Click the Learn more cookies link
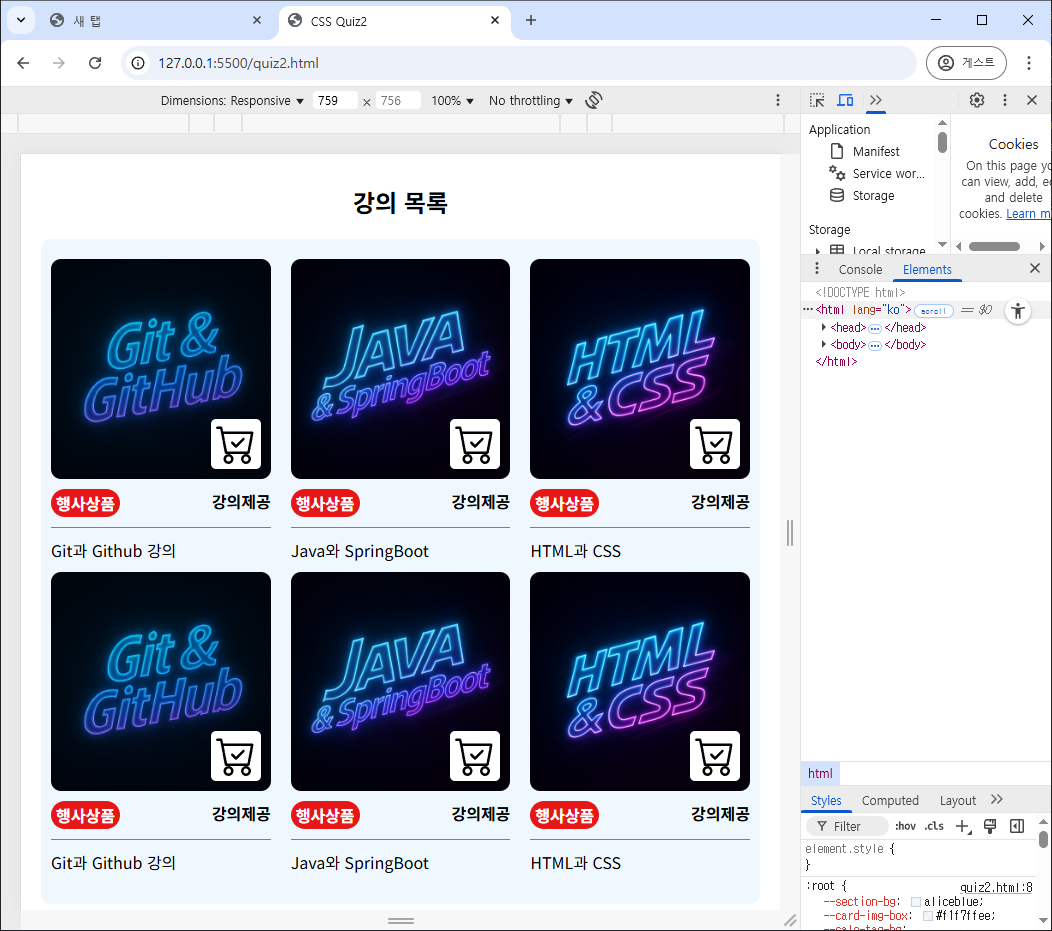This screenshot has width=1052, height=931. [1028, 214]
